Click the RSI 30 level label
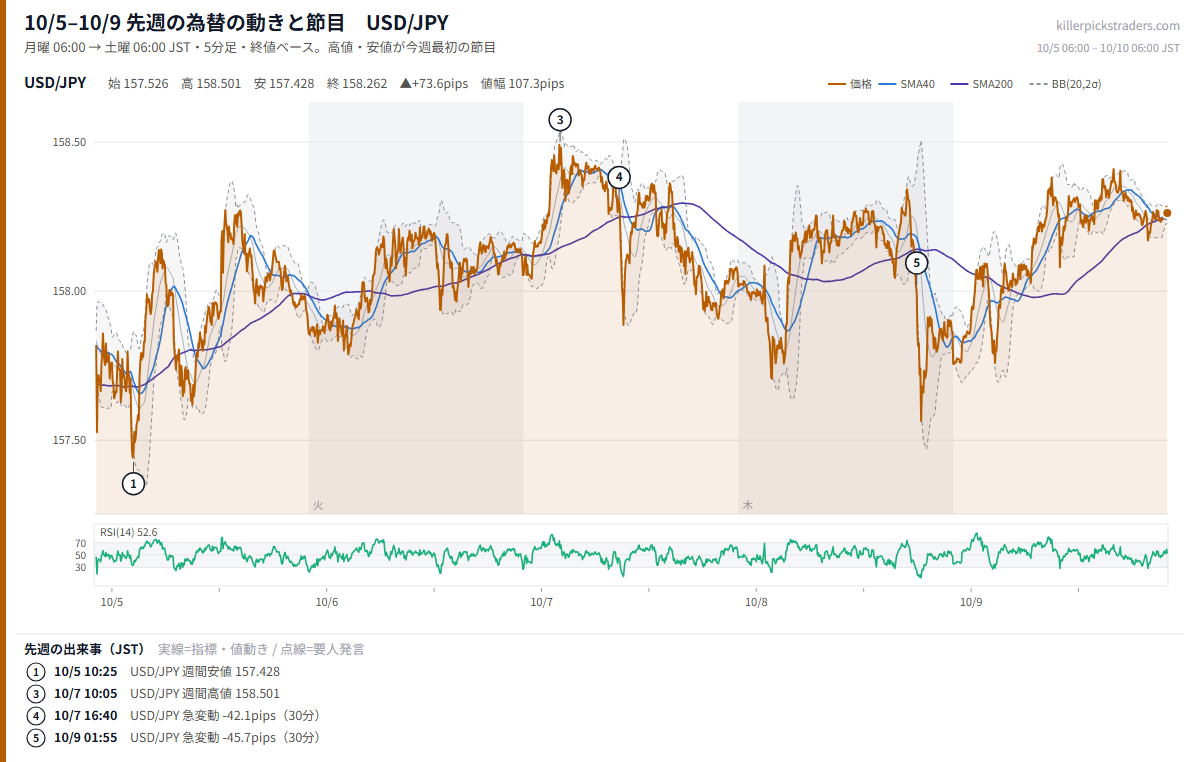The height and width of the screenshot is (762, 1200). pos(80,568)
